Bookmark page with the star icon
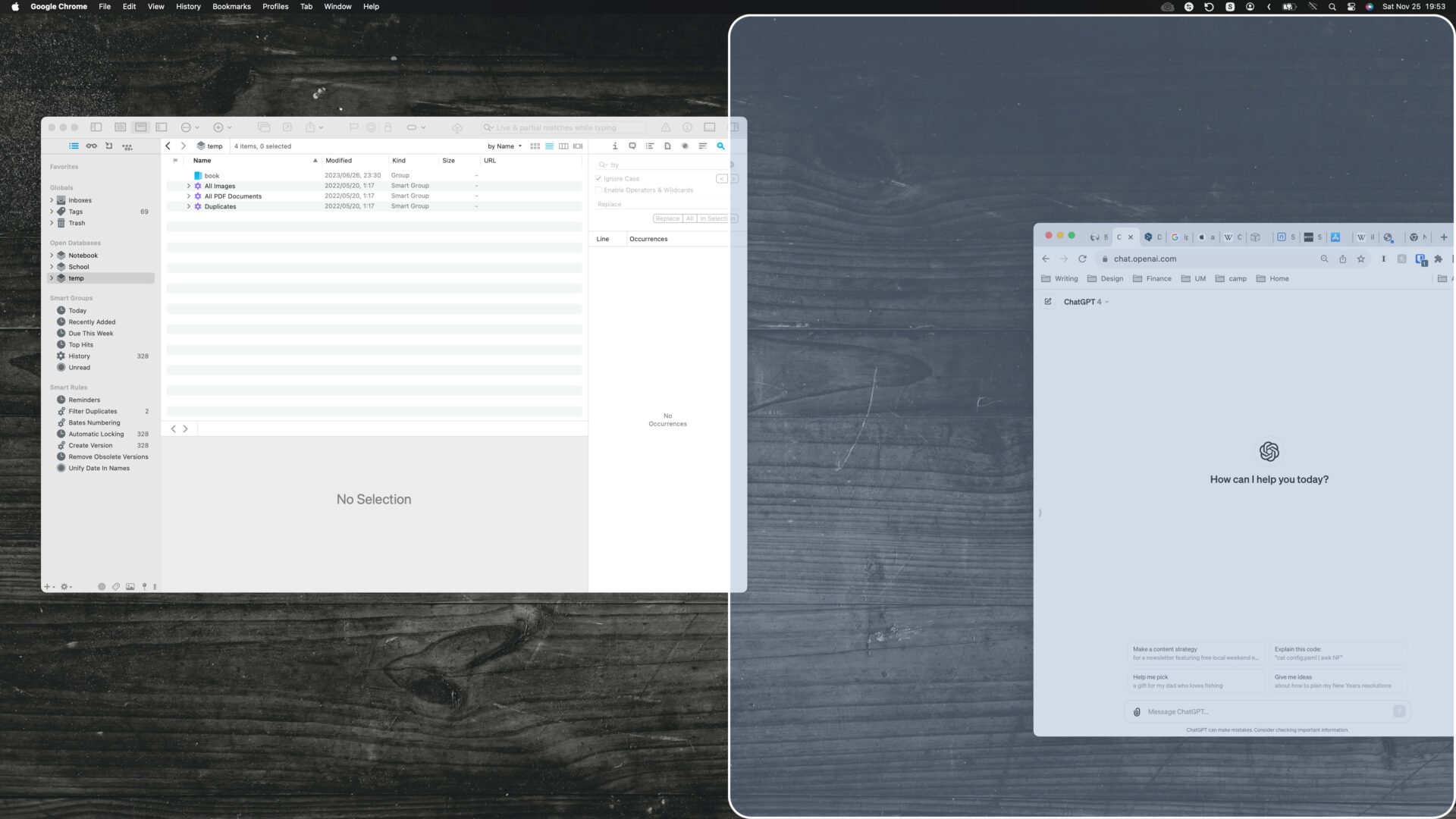This screenshot has width=1456, height=819. tap(1361, 259)
